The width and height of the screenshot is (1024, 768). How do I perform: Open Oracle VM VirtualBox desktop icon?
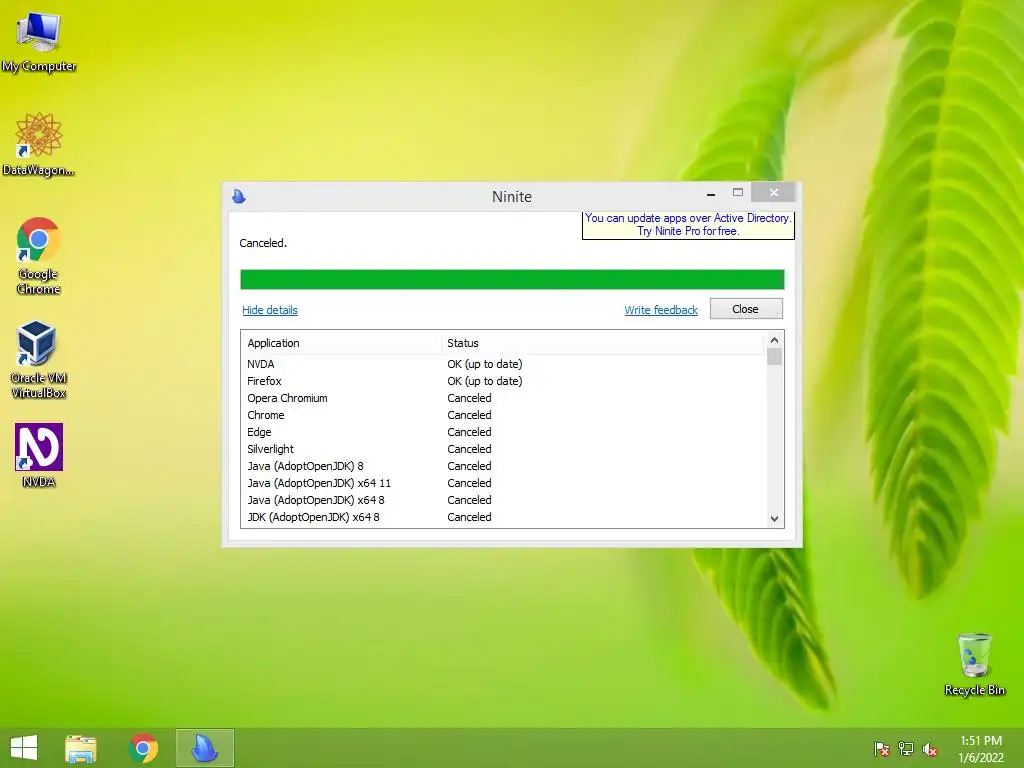click(39, 360)
